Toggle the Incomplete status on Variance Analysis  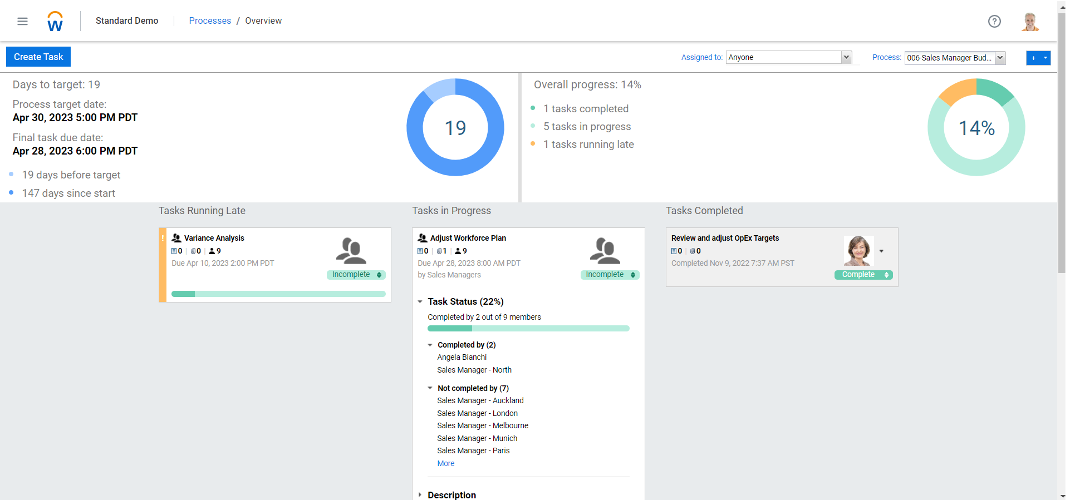point(355,274)
